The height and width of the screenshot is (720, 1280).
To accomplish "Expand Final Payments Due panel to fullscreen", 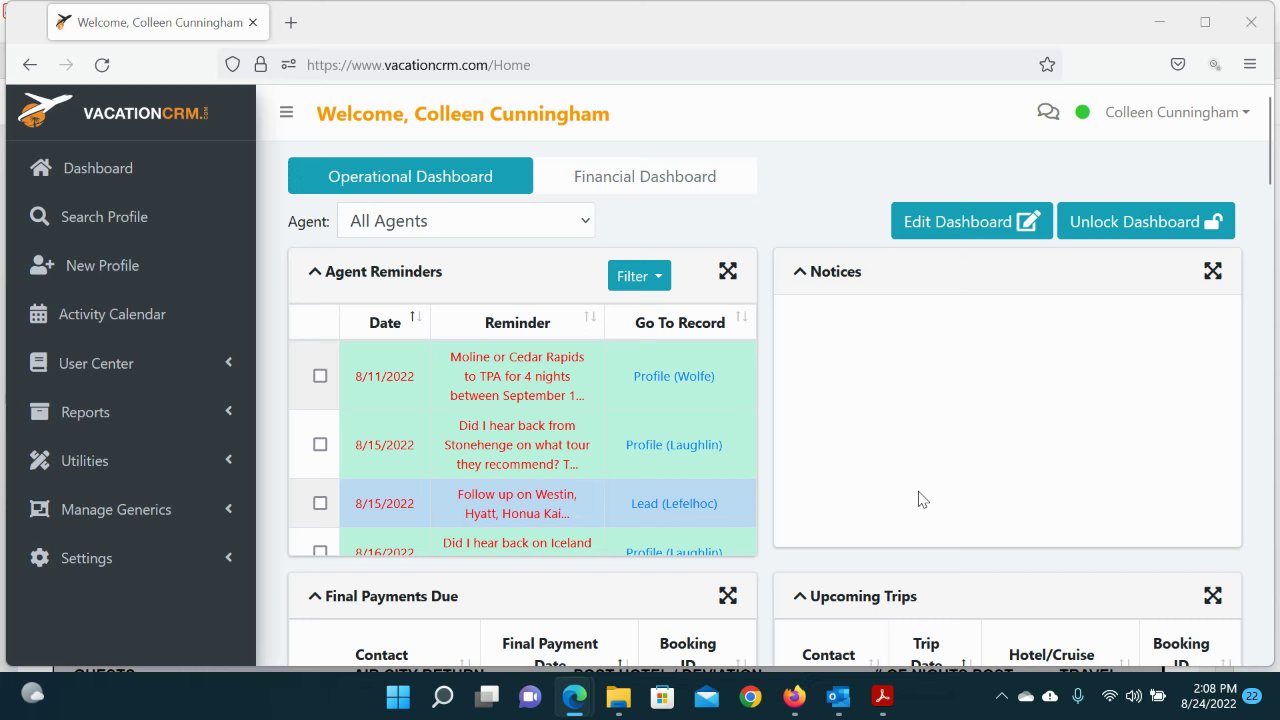I will [728, 596].
